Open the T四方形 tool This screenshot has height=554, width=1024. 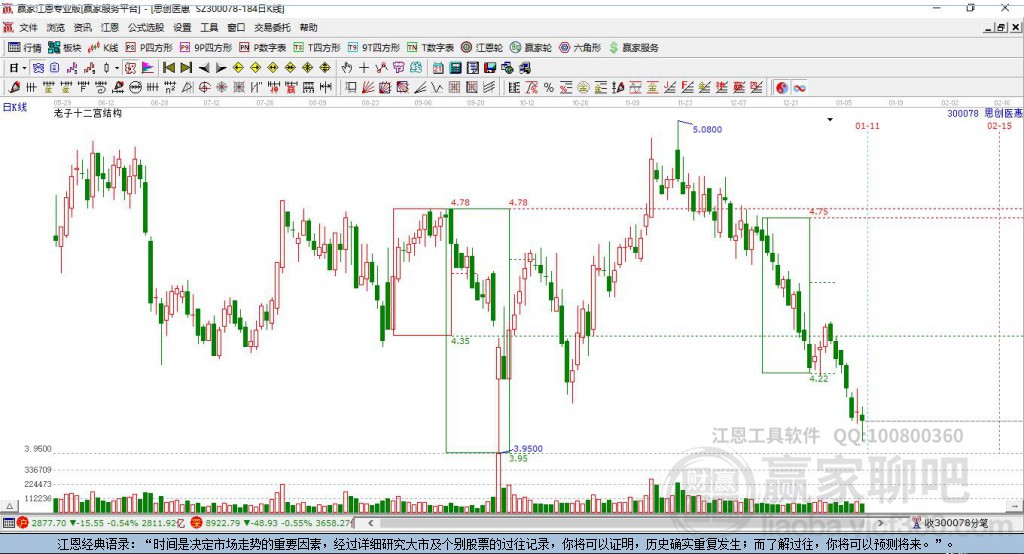coord(317,48)
